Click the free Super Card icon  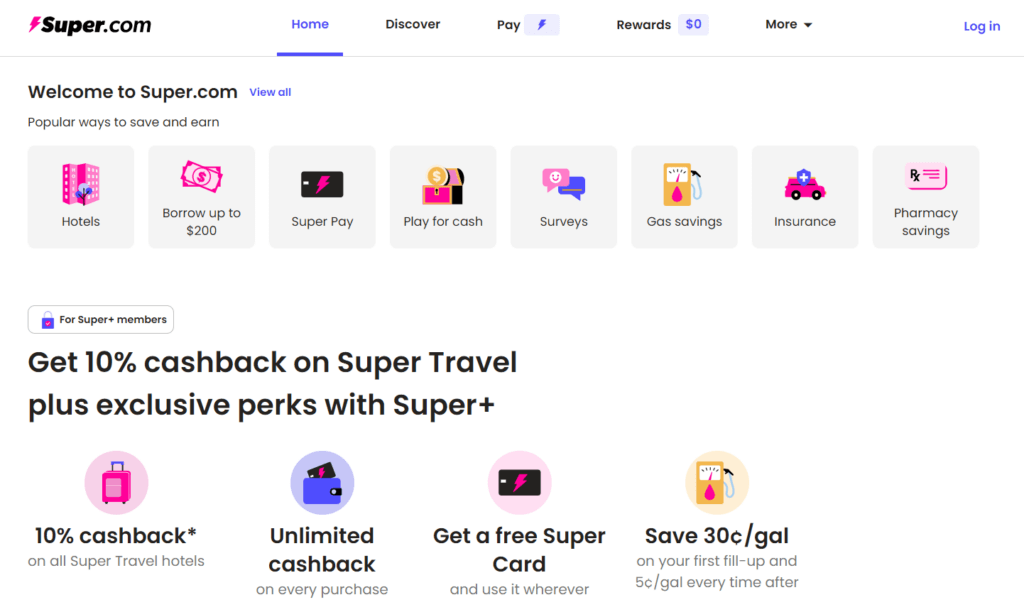pos(519,482)
